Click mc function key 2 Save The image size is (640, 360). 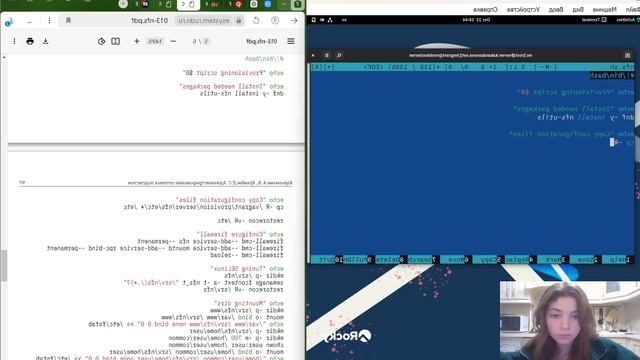point(584,260)
